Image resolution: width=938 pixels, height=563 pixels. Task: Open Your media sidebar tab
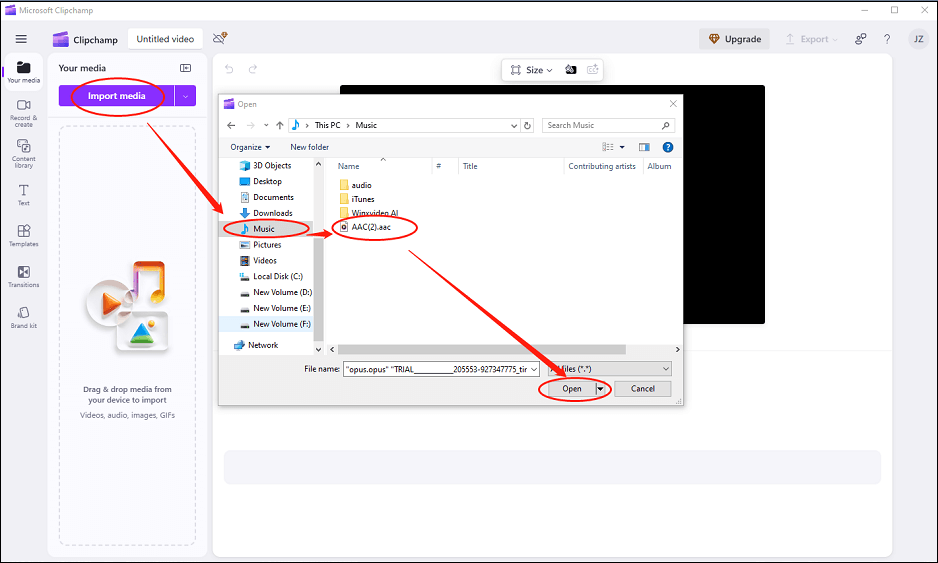click(x=23, y=72)
